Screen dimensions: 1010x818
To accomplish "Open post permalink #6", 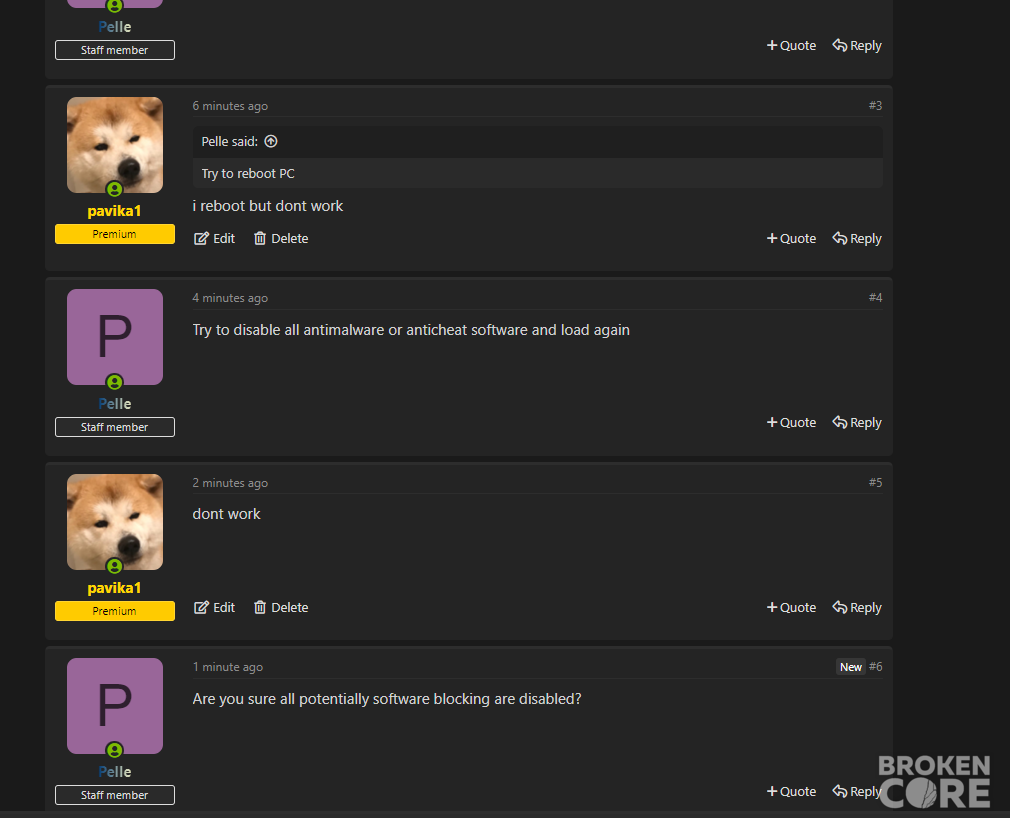I will coord(875,667).
